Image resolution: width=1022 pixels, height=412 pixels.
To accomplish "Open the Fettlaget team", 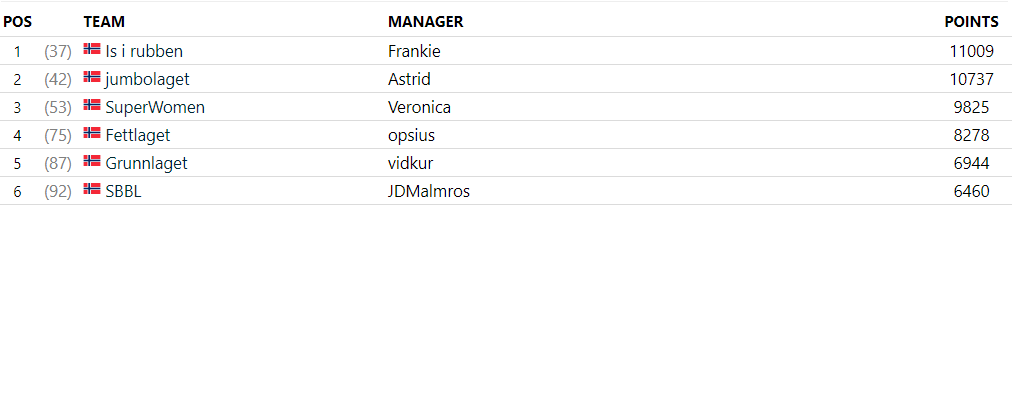I will coord(138,136).
